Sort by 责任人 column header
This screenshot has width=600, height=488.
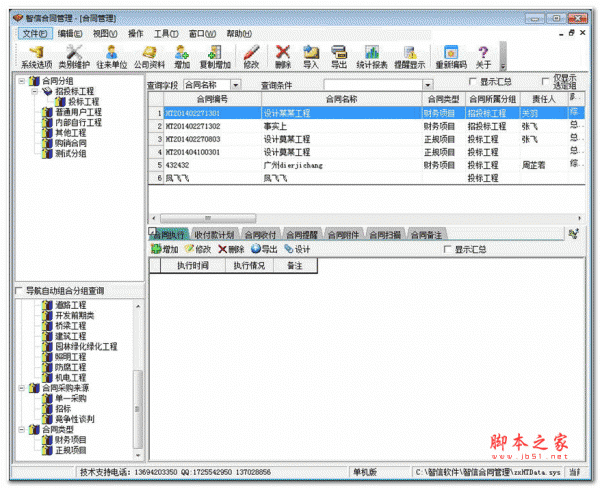tap(544, 100)
